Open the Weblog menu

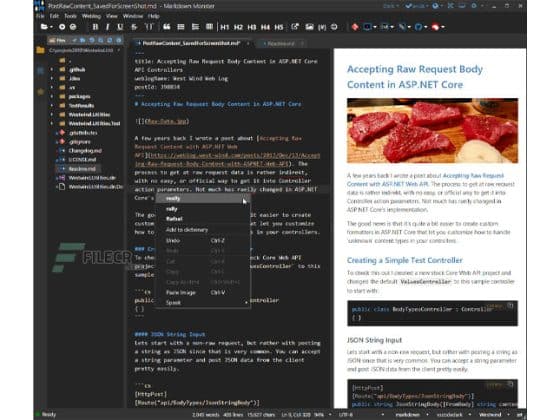point(91,16)
